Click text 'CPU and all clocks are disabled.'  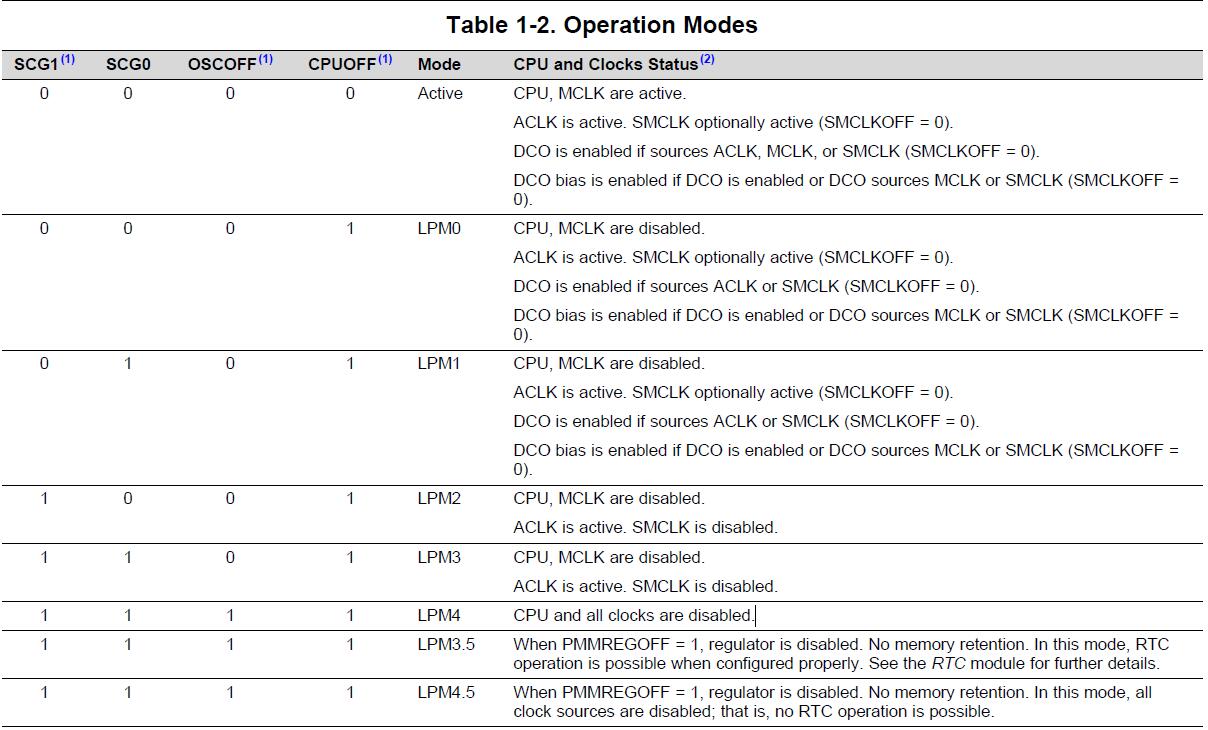tap(632, 615)
